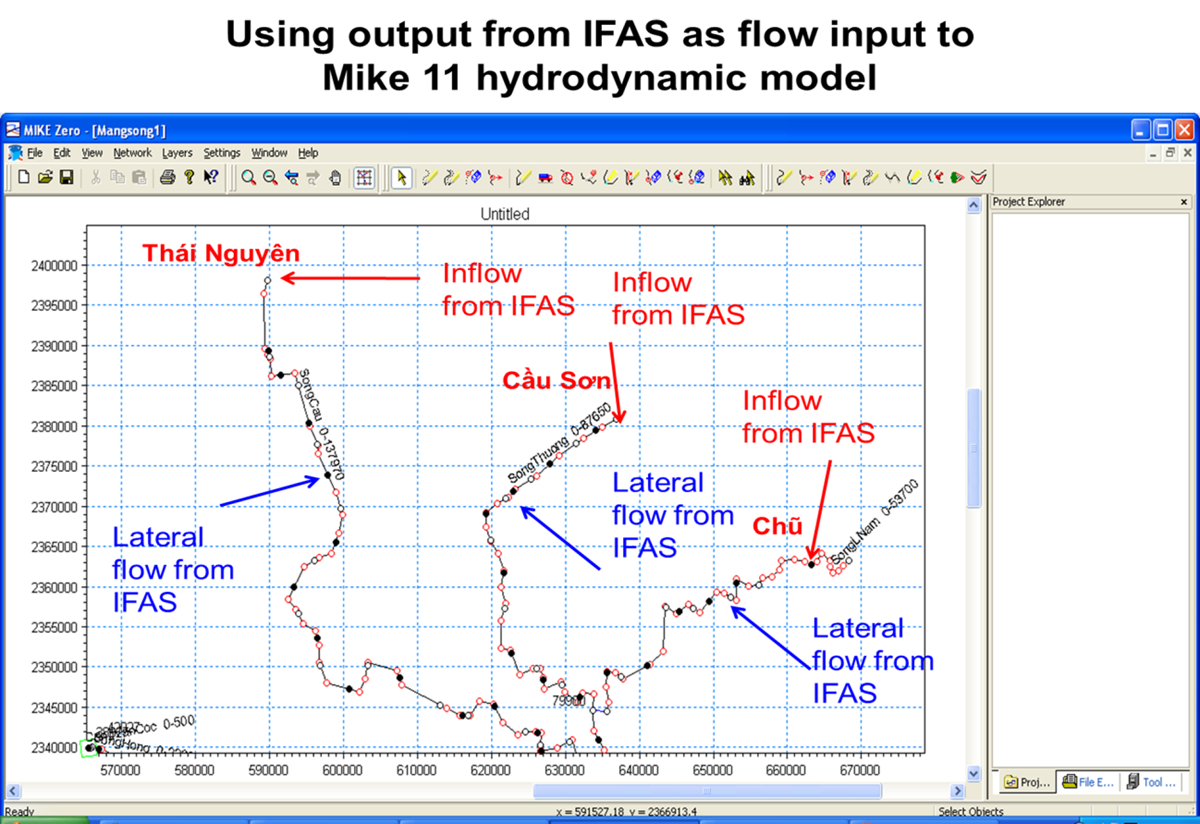This screenshot has width=1200, height=824.
Task: Open the Window menu
Action: point(269,153)
